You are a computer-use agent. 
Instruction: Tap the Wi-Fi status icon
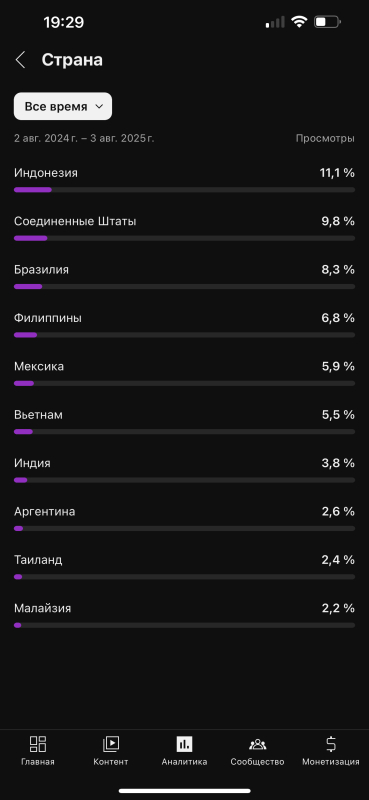tap(299, 22)
